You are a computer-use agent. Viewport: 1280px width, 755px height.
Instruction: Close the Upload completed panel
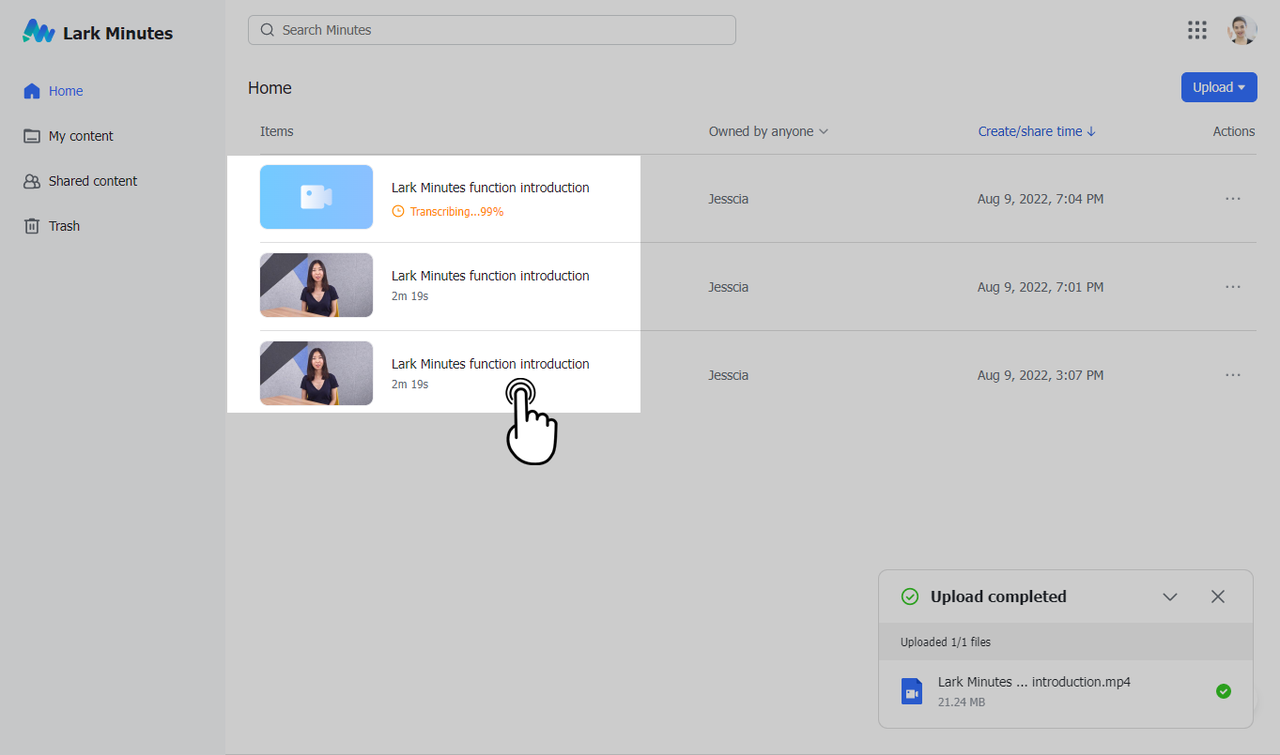point(1217,596)
